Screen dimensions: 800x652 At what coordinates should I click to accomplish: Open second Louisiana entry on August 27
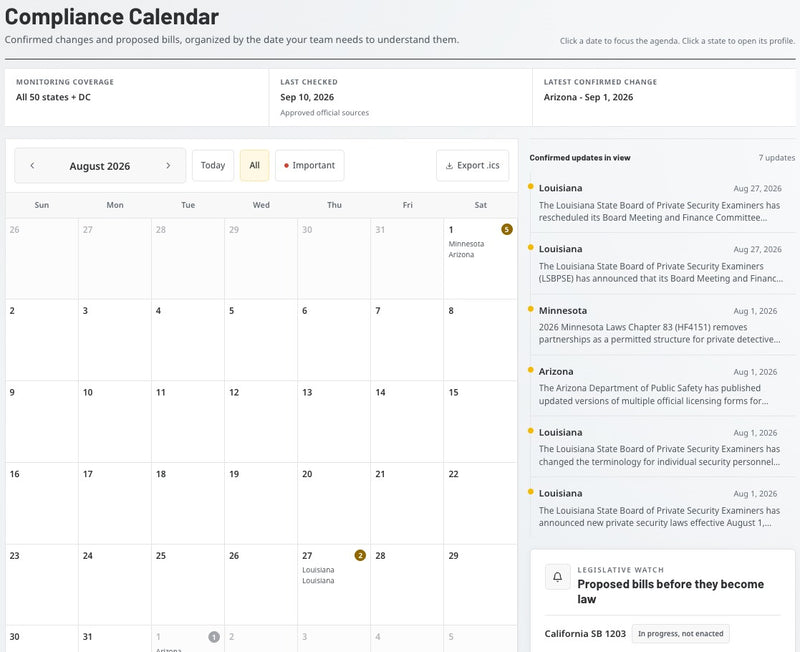318,581
